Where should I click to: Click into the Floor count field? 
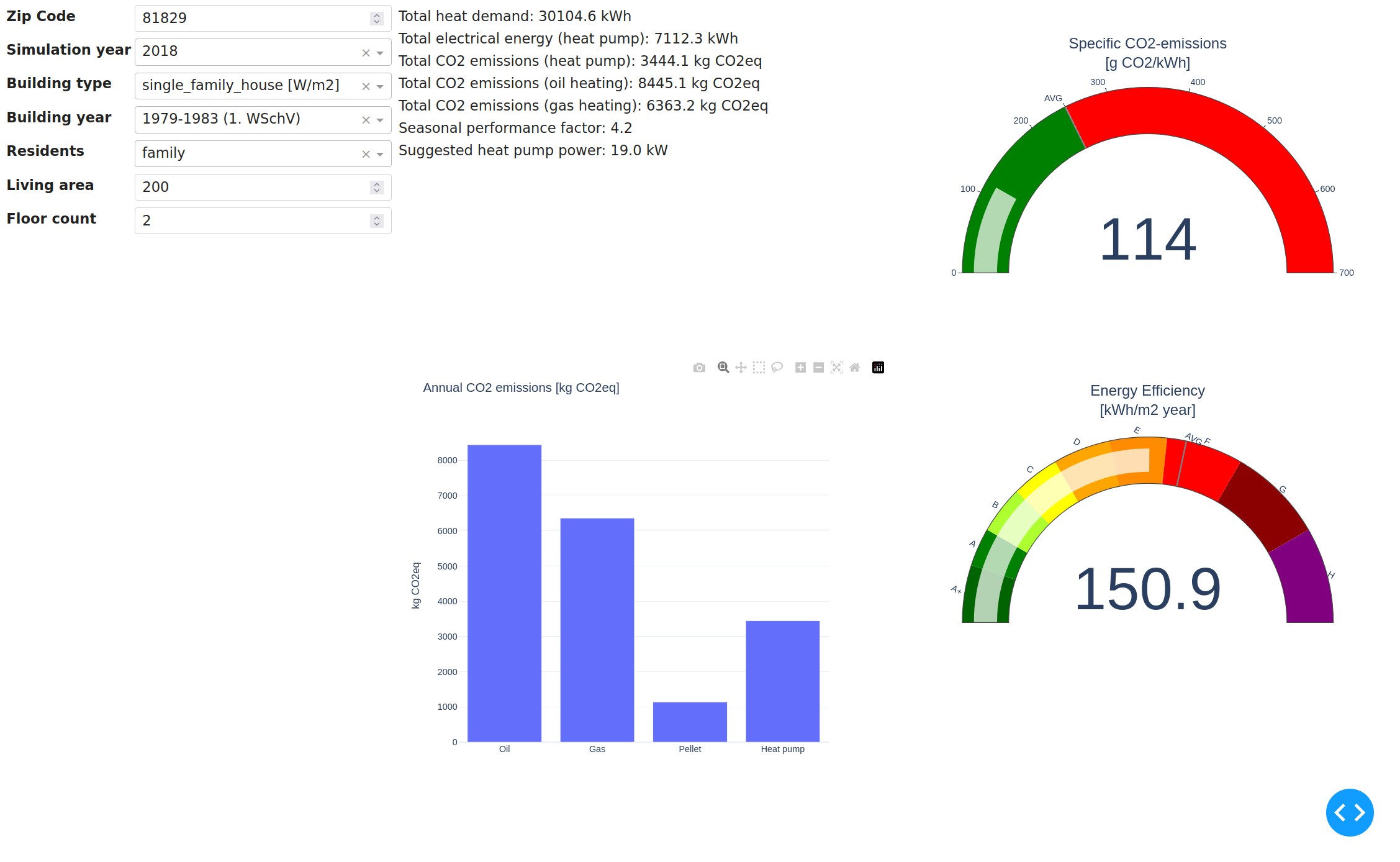248,221
